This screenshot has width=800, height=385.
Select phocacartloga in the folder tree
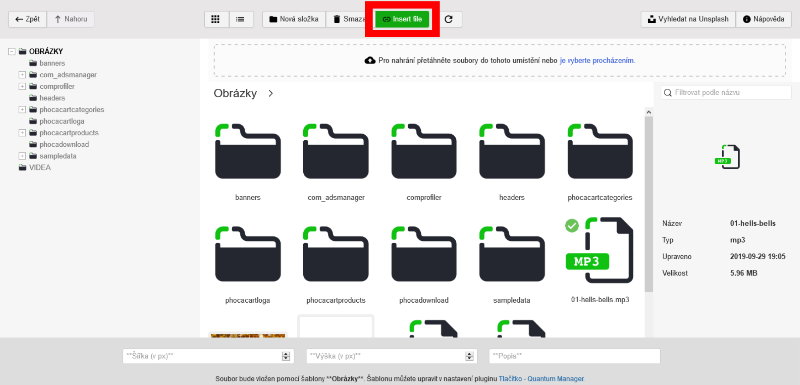(62, 121)
